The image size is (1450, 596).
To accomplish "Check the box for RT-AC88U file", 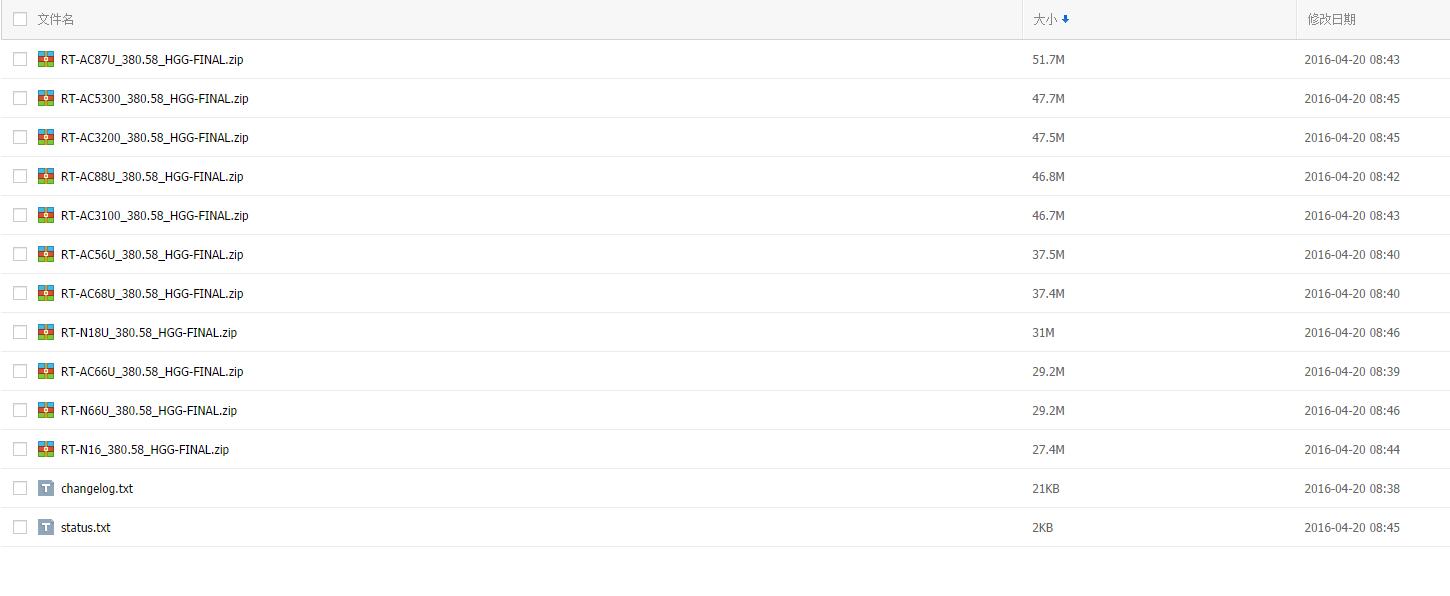I will click(x=20, y=176).
